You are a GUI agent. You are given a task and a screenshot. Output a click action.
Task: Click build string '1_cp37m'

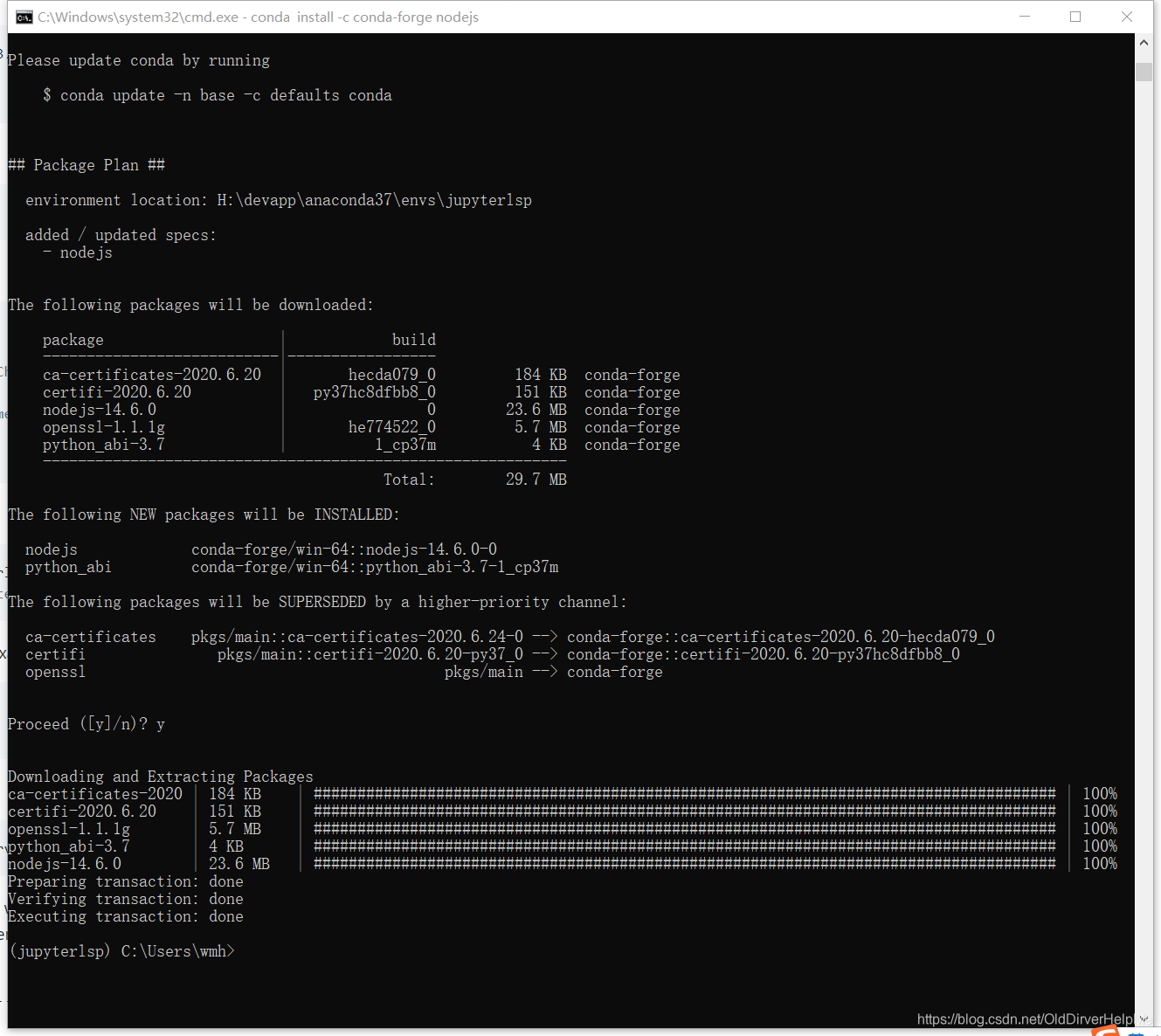pos(405,445)
